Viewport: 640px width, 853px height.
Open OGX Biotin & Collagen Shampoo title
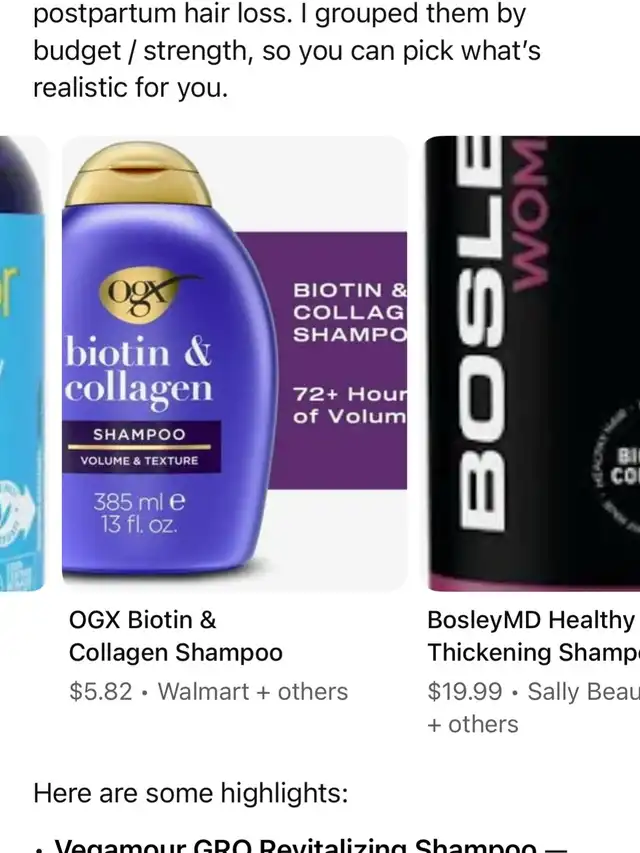[x=176, y=636]
